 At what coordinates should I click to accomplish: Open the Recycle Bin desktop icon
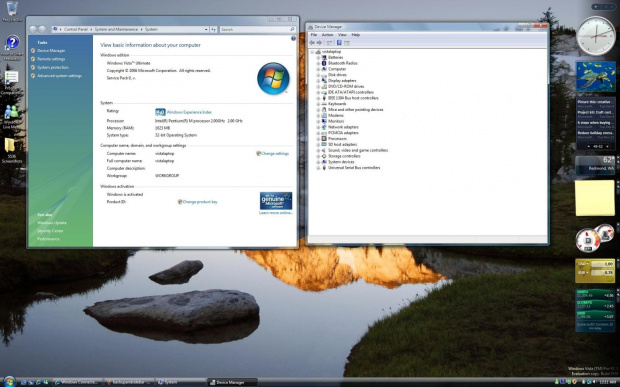coord(12,11)
